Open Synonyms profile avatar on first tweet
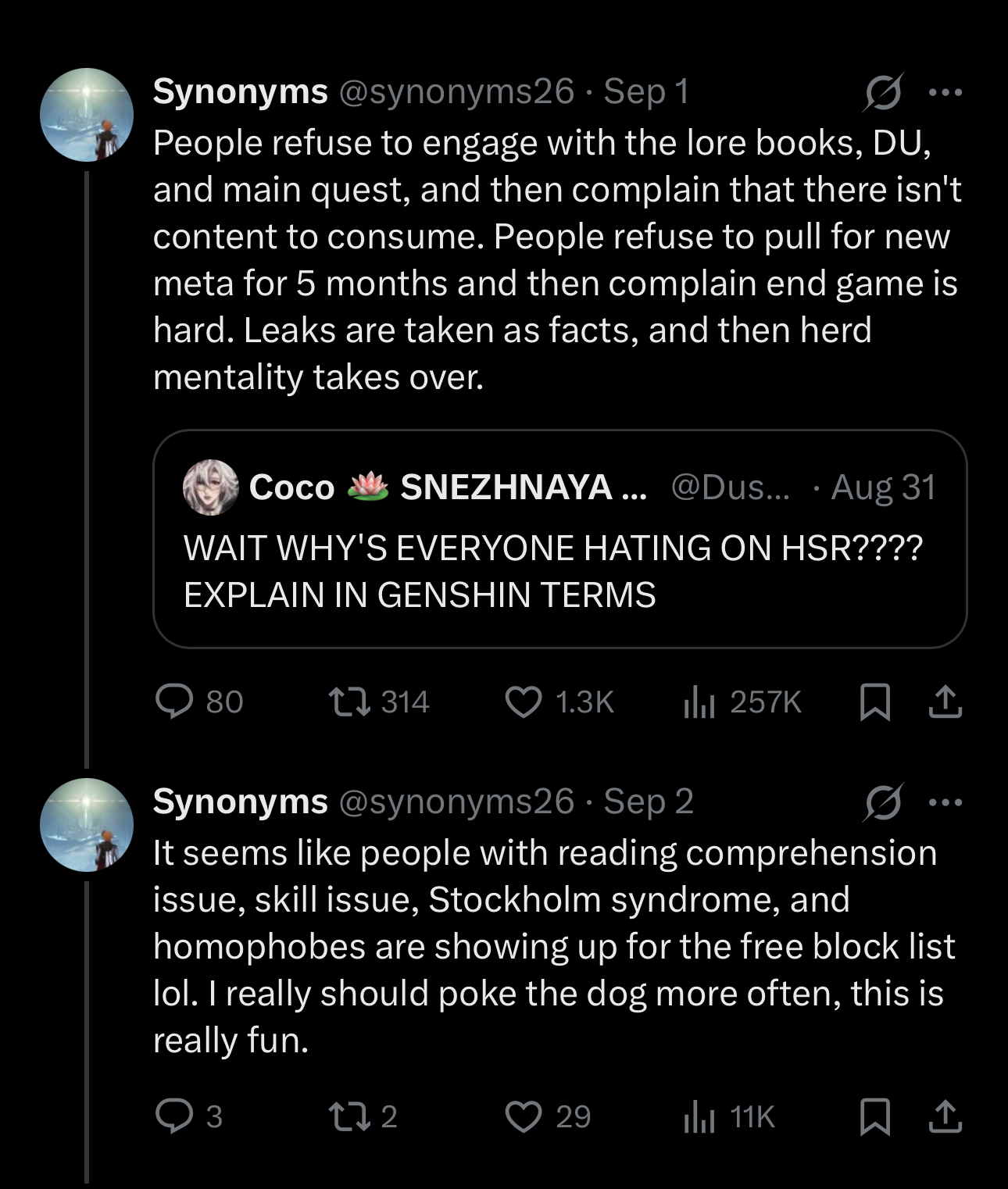The height and width of the screenshot is (1189, 1008). (x=87, y=115)
